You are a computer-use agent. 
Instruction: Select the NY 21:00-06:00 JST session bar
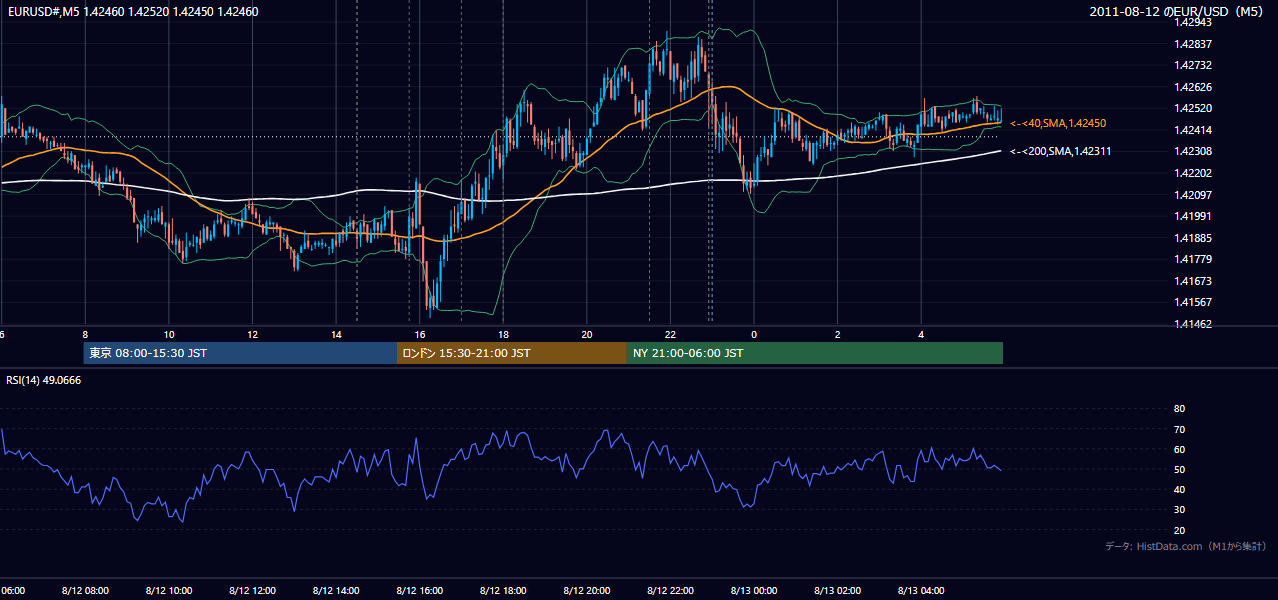click(x=815, y=353)
